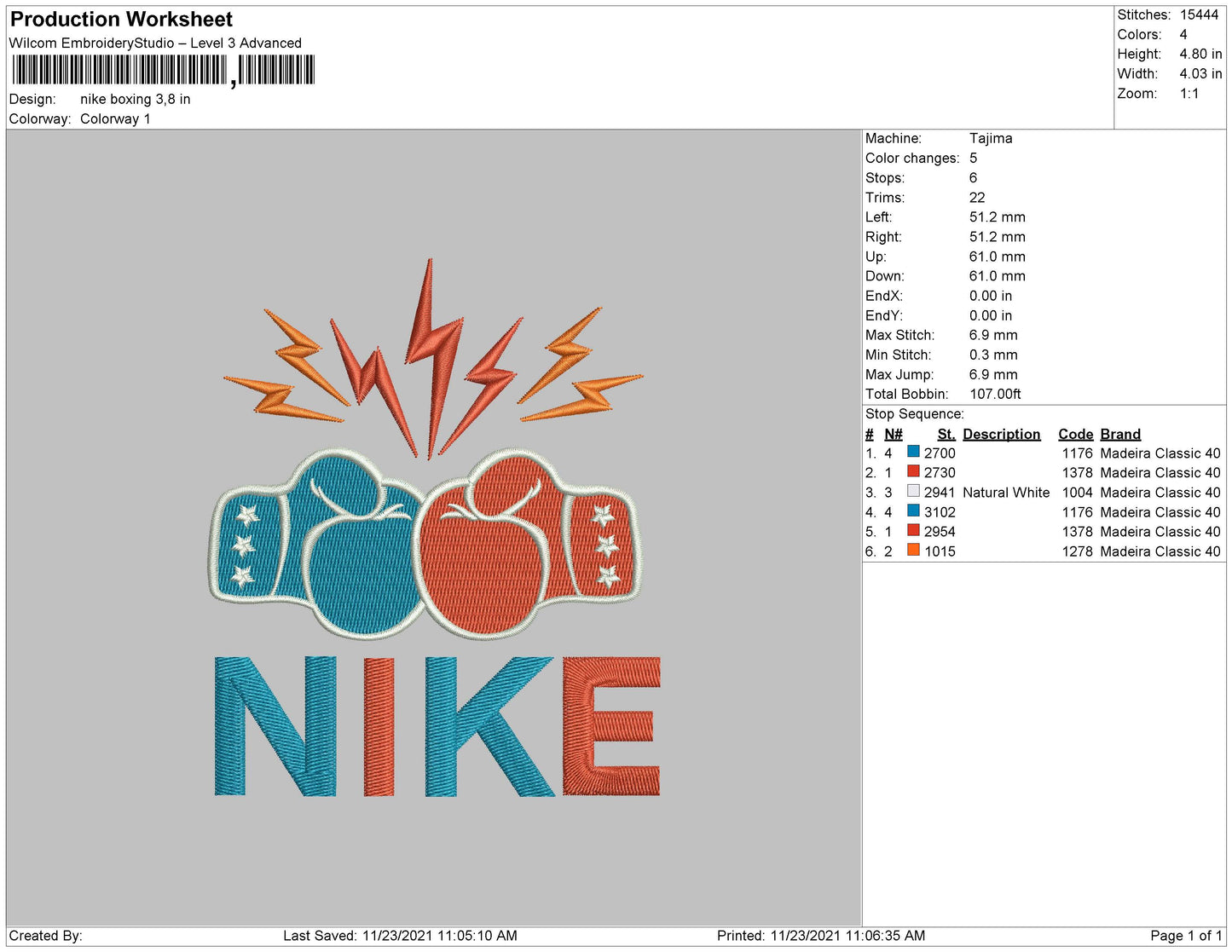Click the 'Brand' column header
Image resolution: width=1232 pixels, height=952 pixels.
coord(1119,434)
